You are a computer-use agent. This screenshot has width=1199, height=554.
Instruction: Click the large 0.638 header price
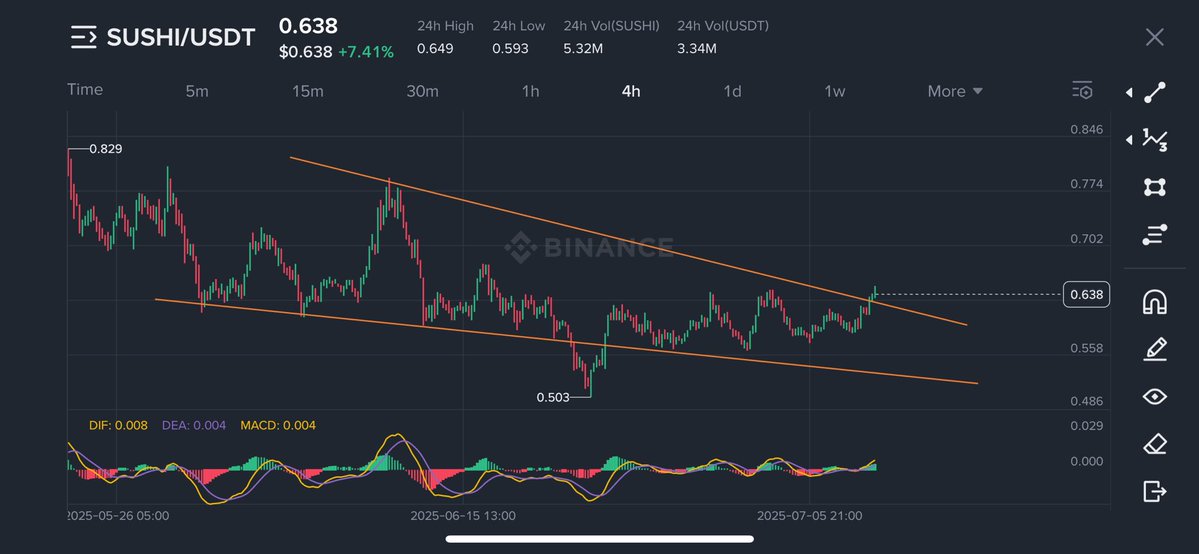click(308, 26)
